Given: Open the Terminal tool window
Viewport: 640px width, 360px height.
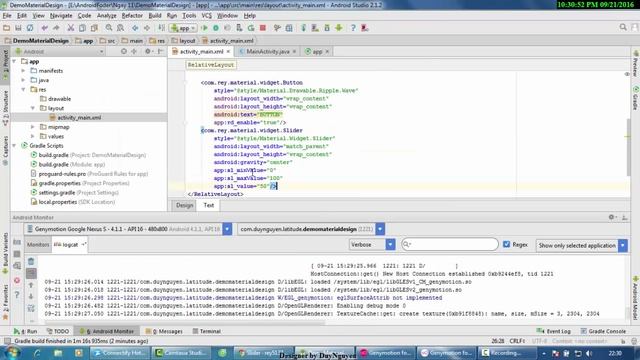Looking at the screenshot, I should point(207,331).
